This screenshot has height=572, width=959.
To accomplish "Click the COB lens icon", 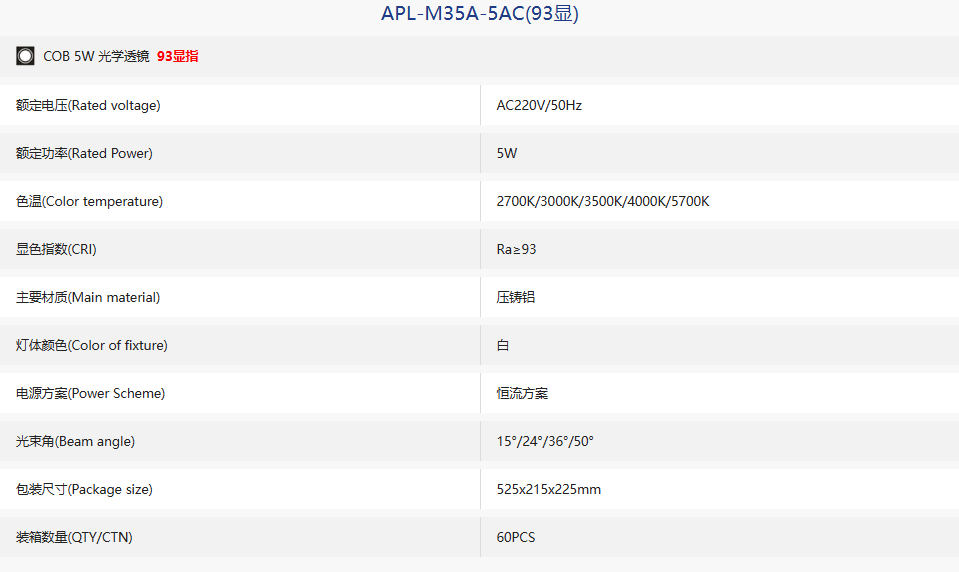I will 25,56.
